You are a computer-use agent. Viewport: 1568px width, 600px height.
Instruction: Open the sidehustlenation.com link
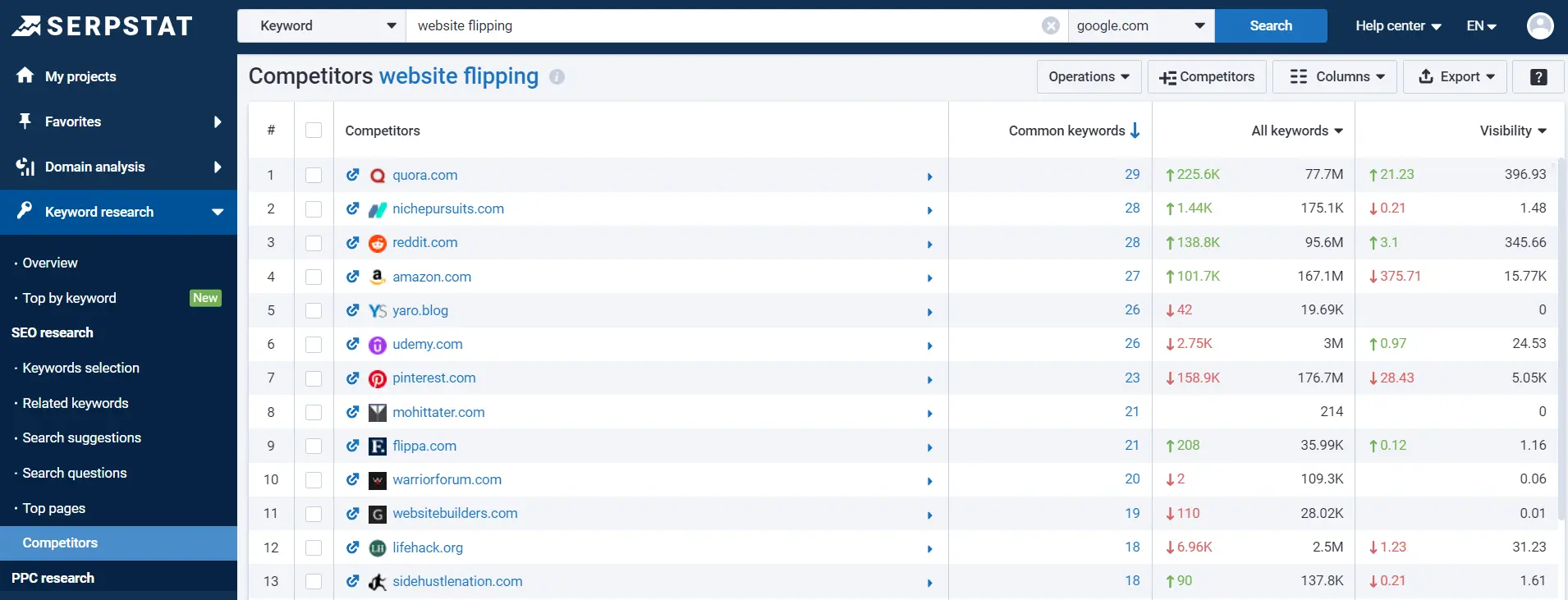457,581
